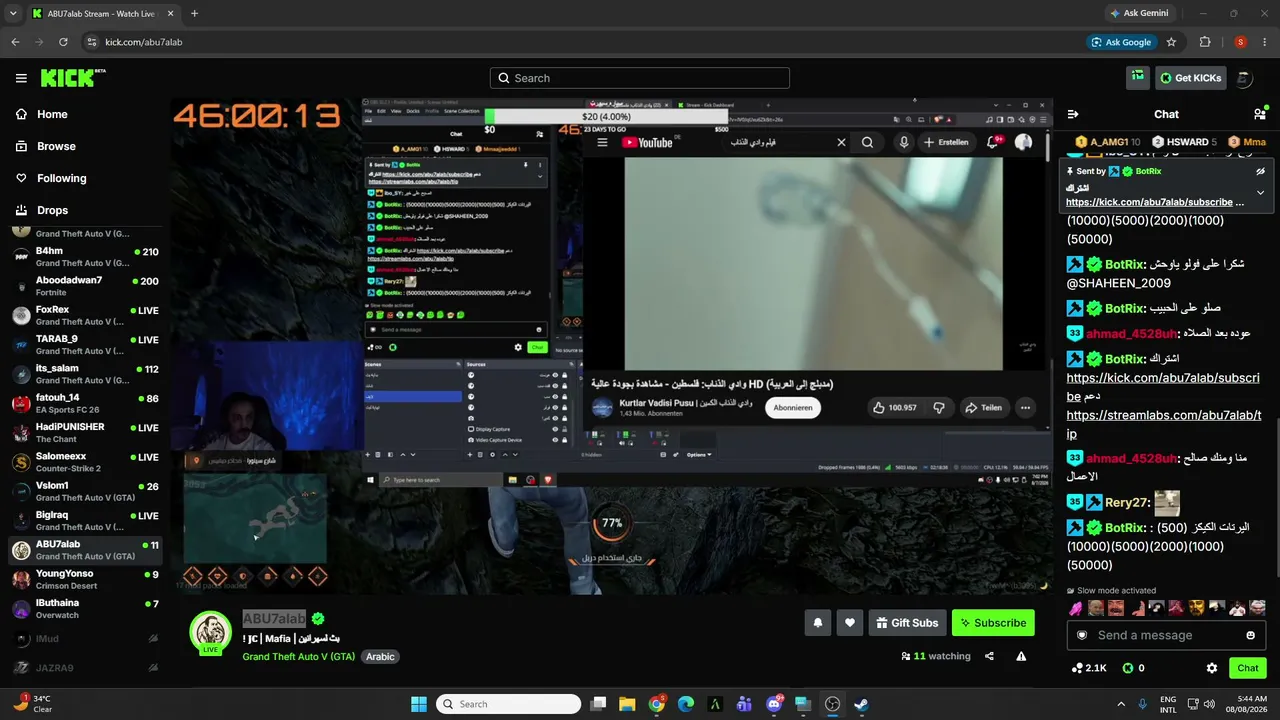The height and width of the screenshot is (720, 1280).
Task: Report stream via warning triangle icon
Action: (x=1021, y=656)
